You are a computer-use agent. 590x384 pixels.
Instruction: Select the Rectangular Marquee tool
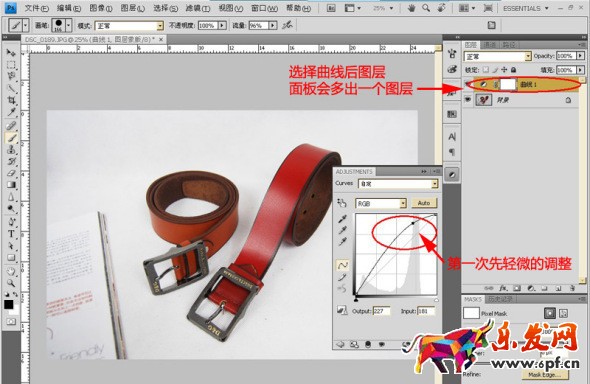coord(11,64)
